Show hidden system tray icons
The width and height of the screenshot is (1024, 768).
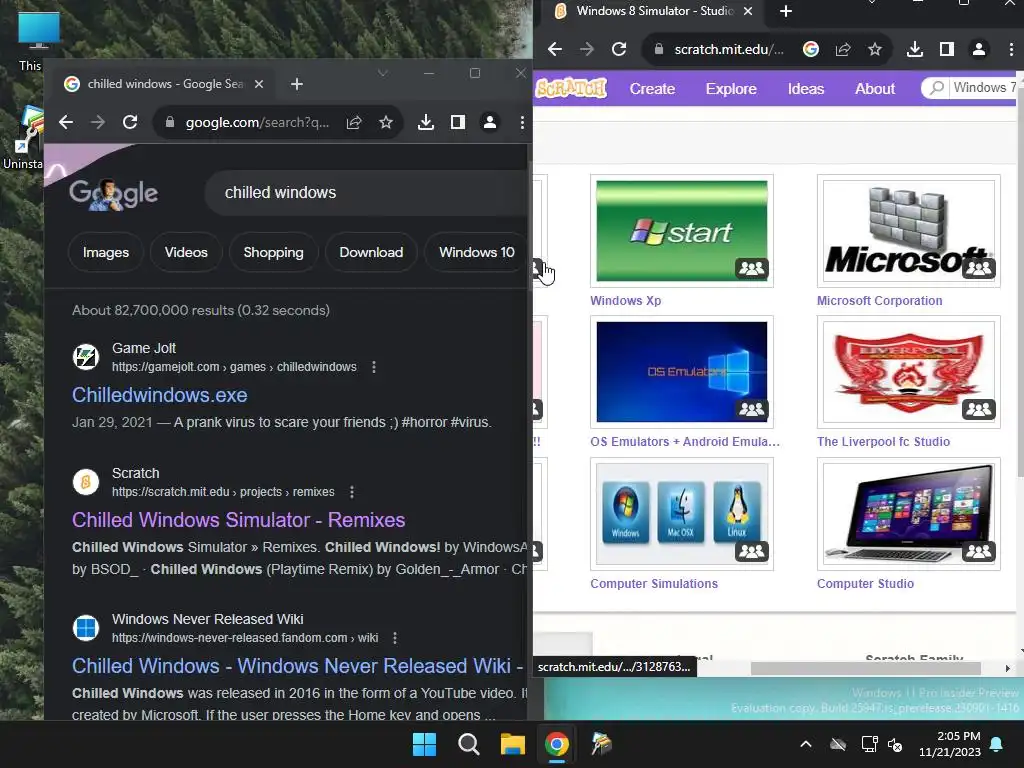point(806,744)
